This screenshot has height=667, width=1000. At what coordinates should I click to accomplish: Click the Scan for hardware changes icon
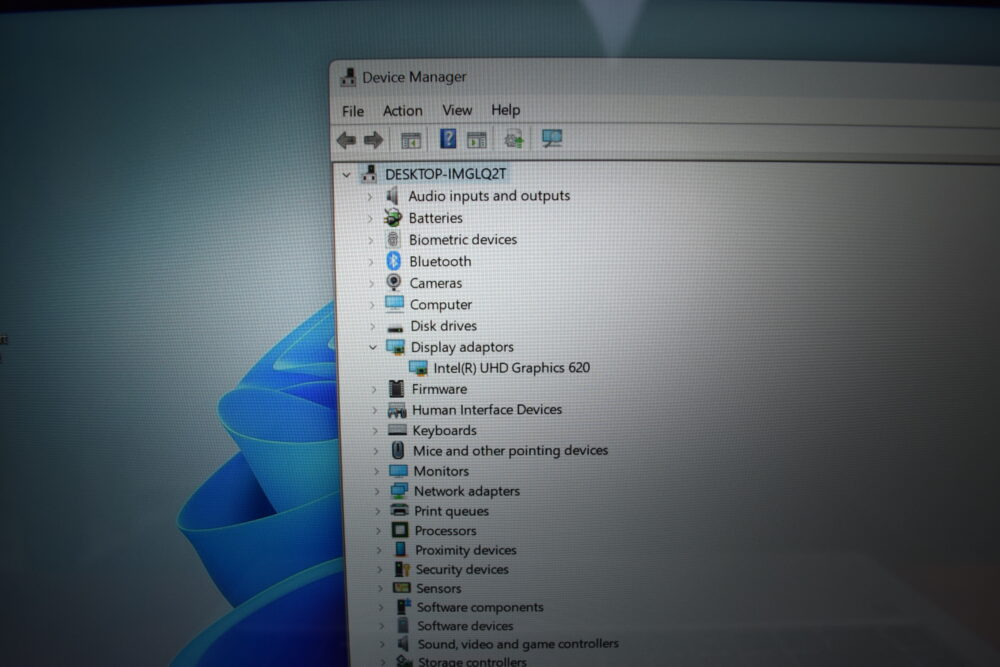pos(552,138)
